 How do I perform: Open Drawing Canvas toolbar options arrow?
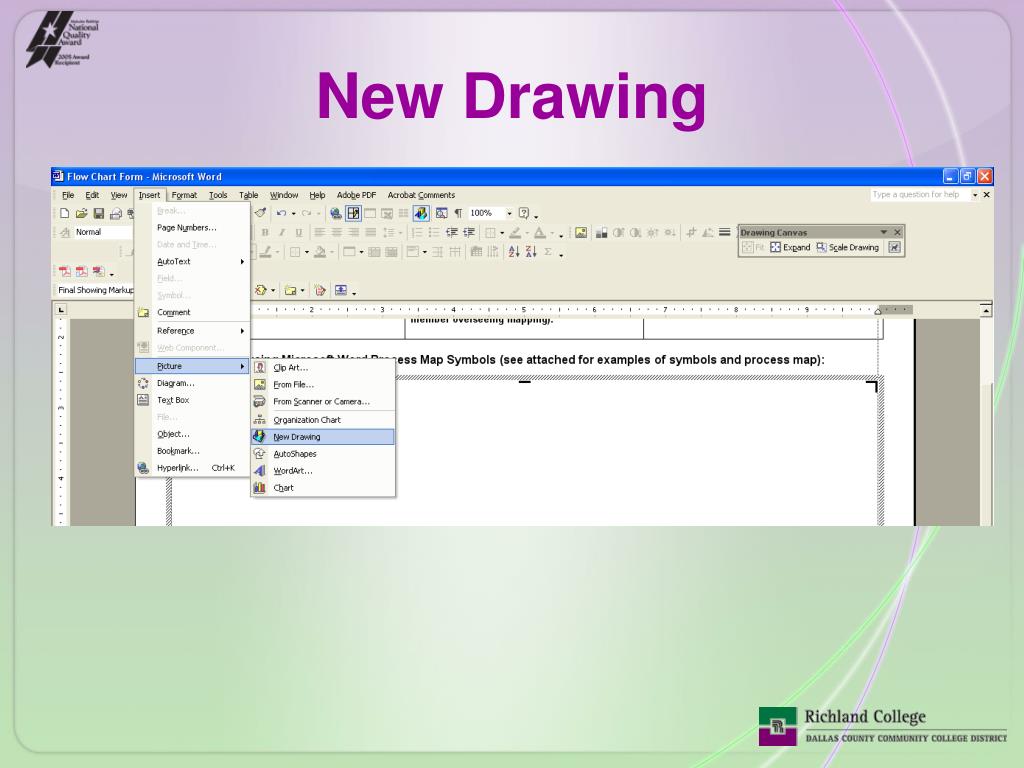point(883,232)
